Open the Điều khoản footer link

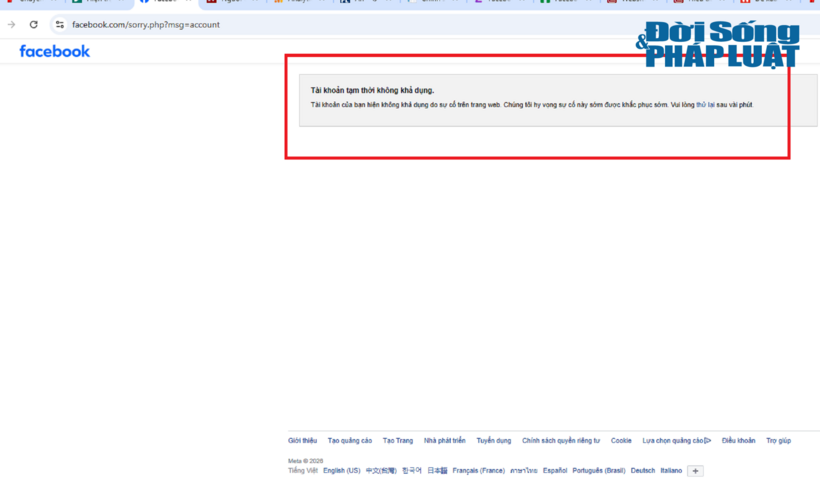pos(738,441)
